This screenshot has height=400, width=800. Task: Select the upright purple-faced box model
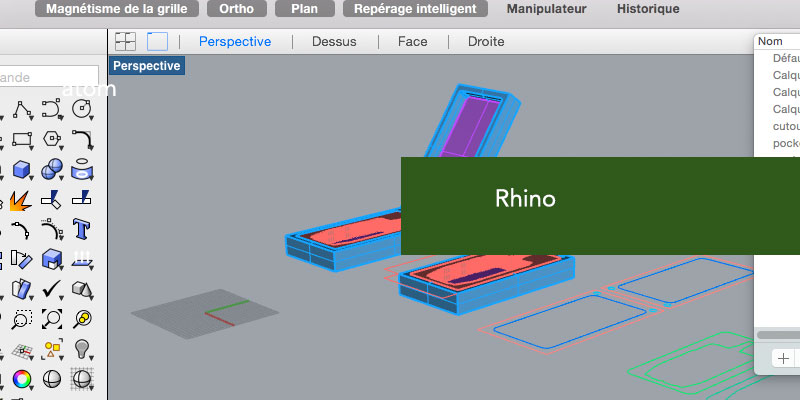pos(474,122)
